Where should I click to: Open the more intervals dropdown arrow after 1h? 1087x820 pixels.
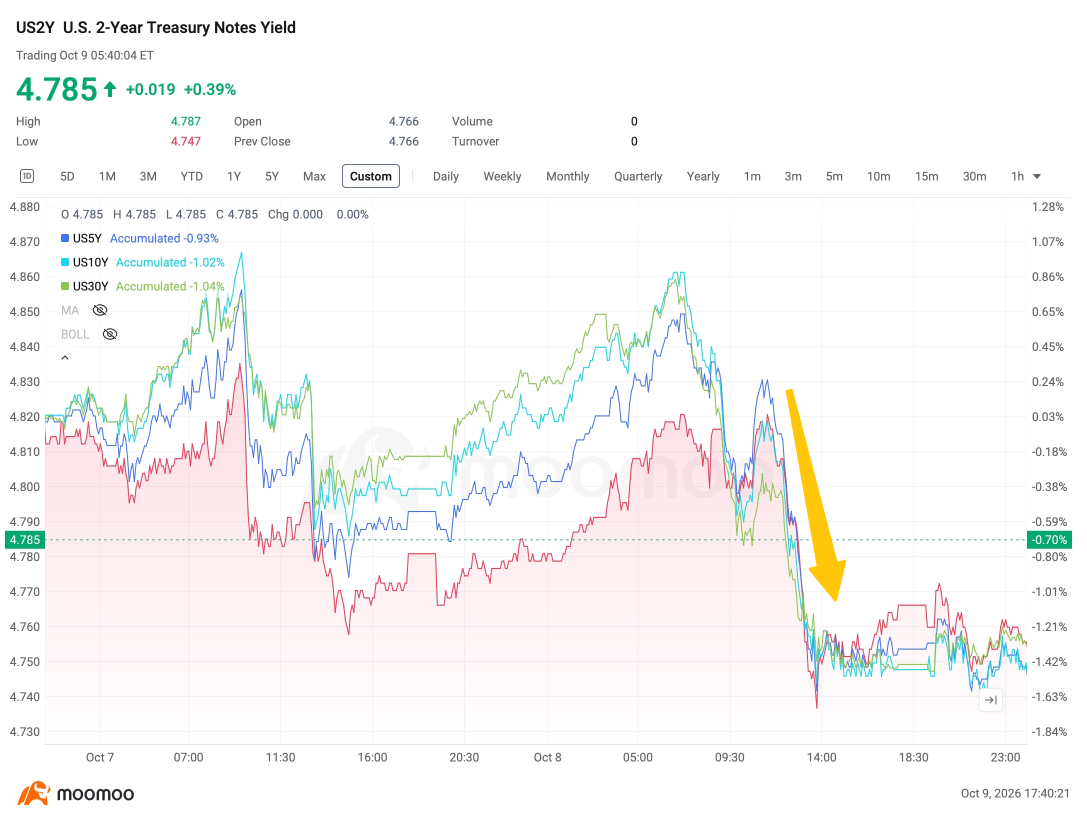click(1037, 177)
